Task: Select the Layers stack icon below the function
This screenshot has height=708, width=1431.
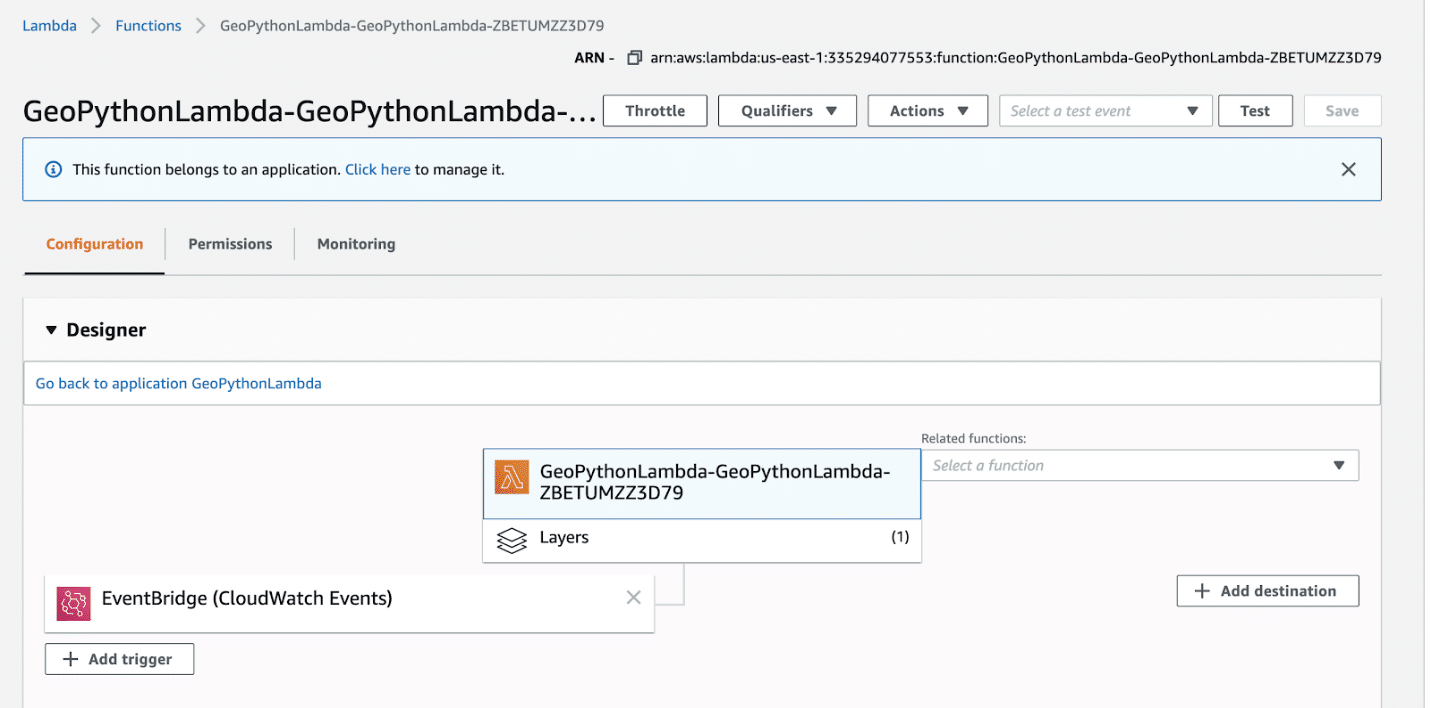Action: tap(512, 539)
